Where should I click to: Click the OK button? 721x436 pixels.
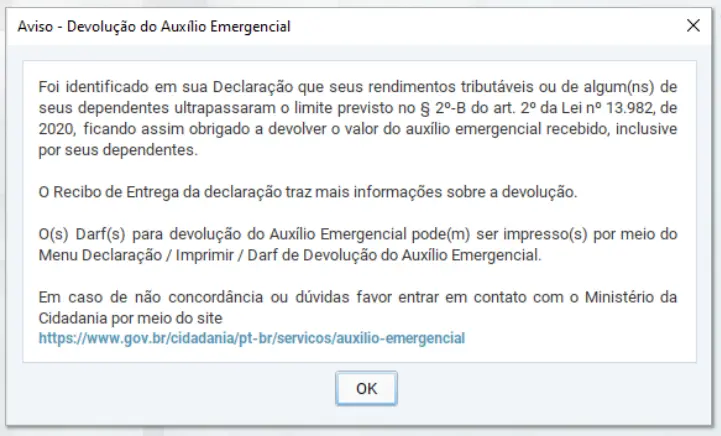pyautogui.click(x=366, y=387)
